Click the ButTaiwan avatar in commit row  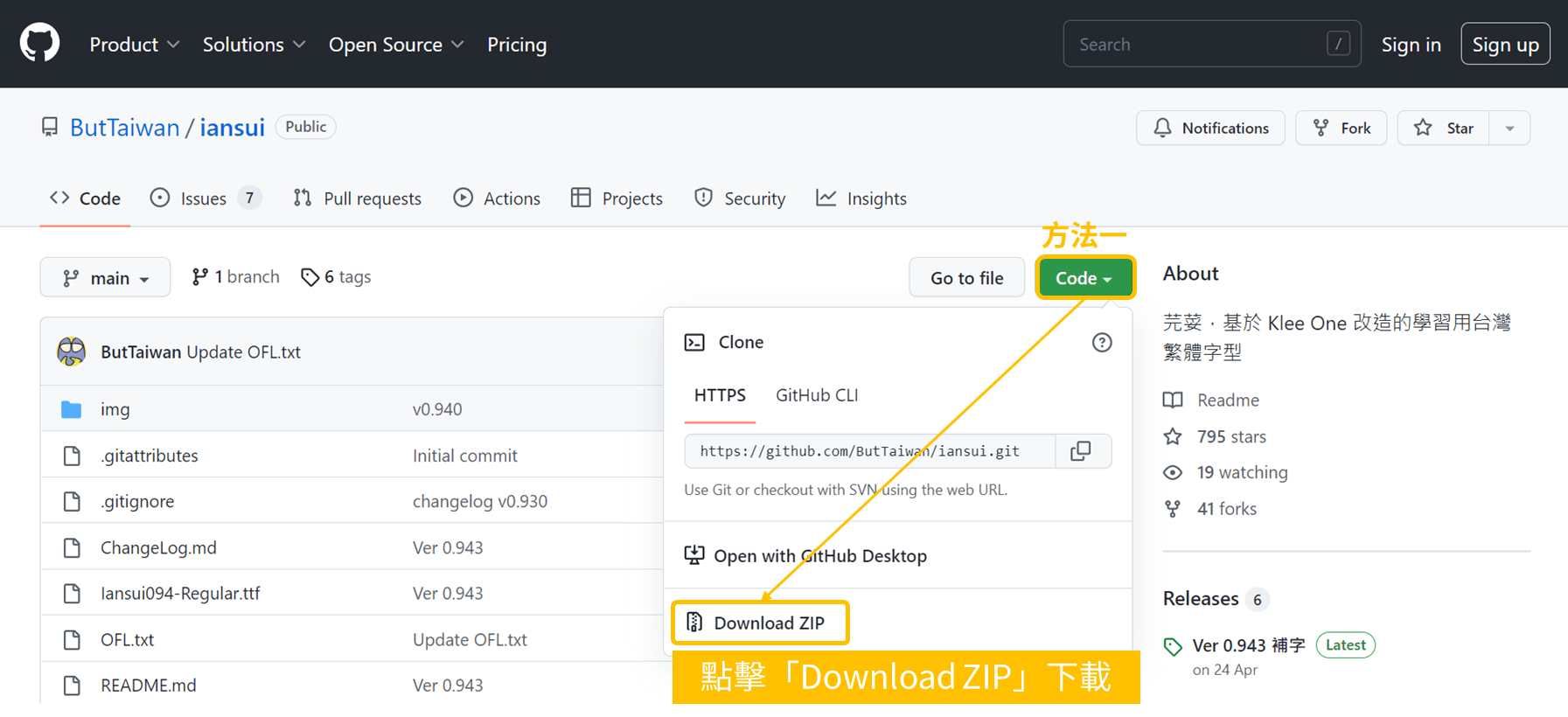tap(72, 352)
